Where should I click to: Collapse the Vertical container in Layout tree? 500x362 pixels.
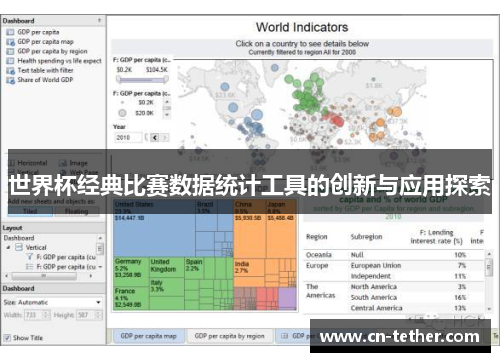[9, 248]
